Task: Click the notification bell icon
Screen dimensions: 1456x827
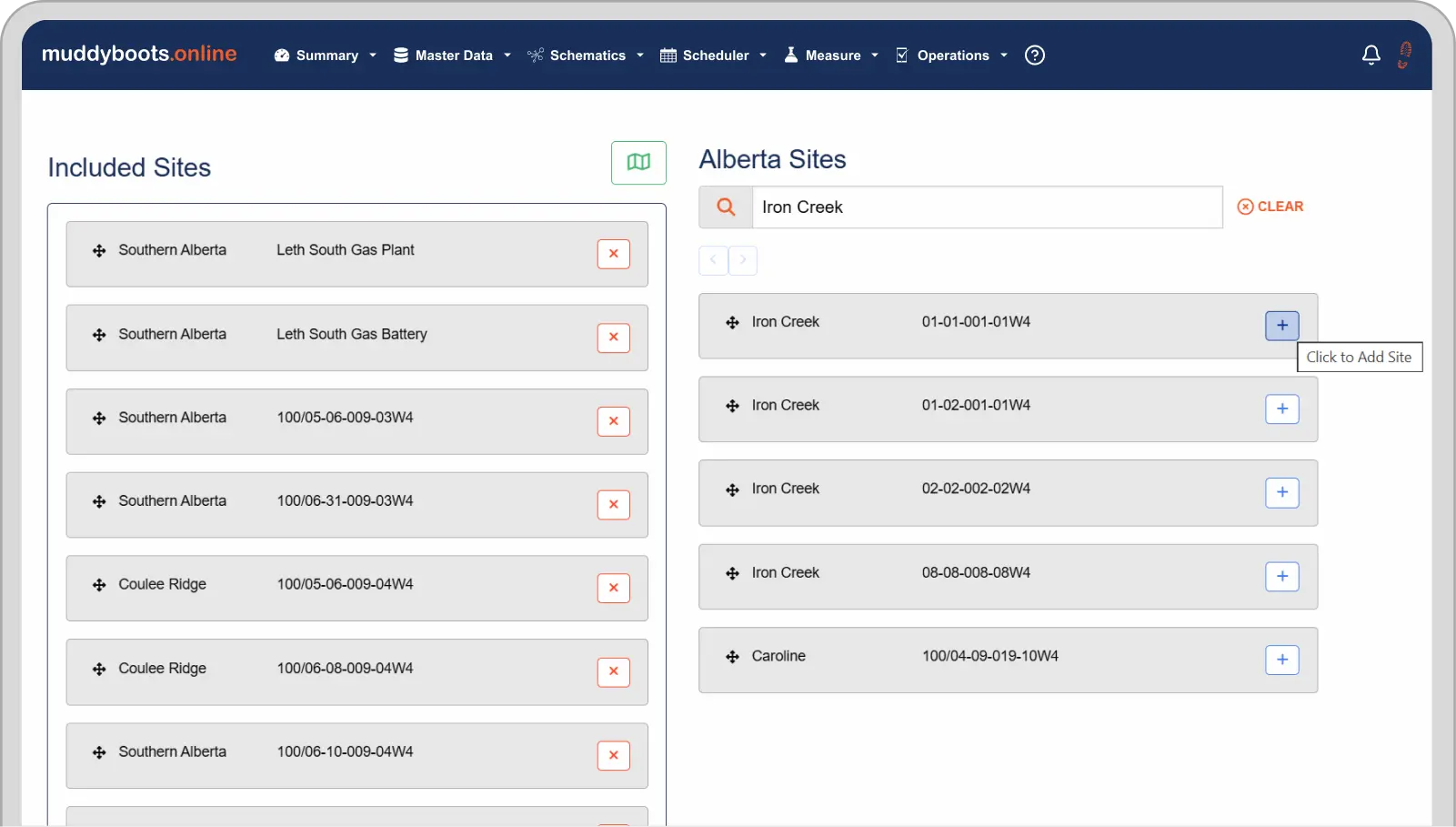Action: click(1371, 55)
